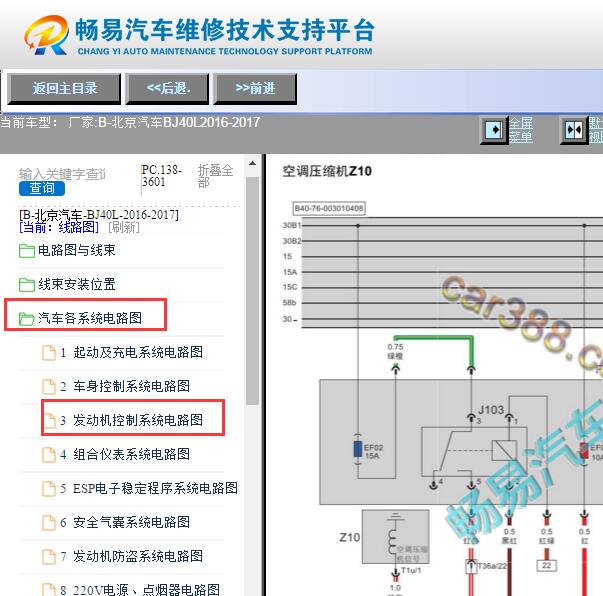This screenshot has width=603, height=596.
Task: Click the 30B1 power rail label
Action: [x=292, y=225]
